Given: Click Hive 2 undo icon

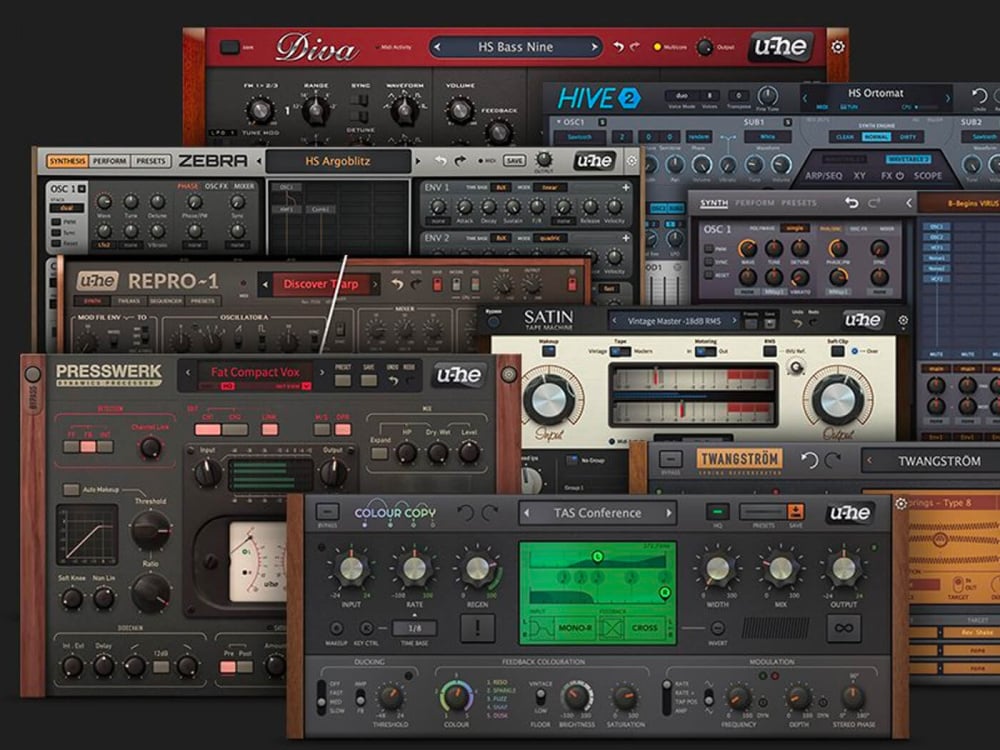Looking at the screenshot, I should 980,96.
